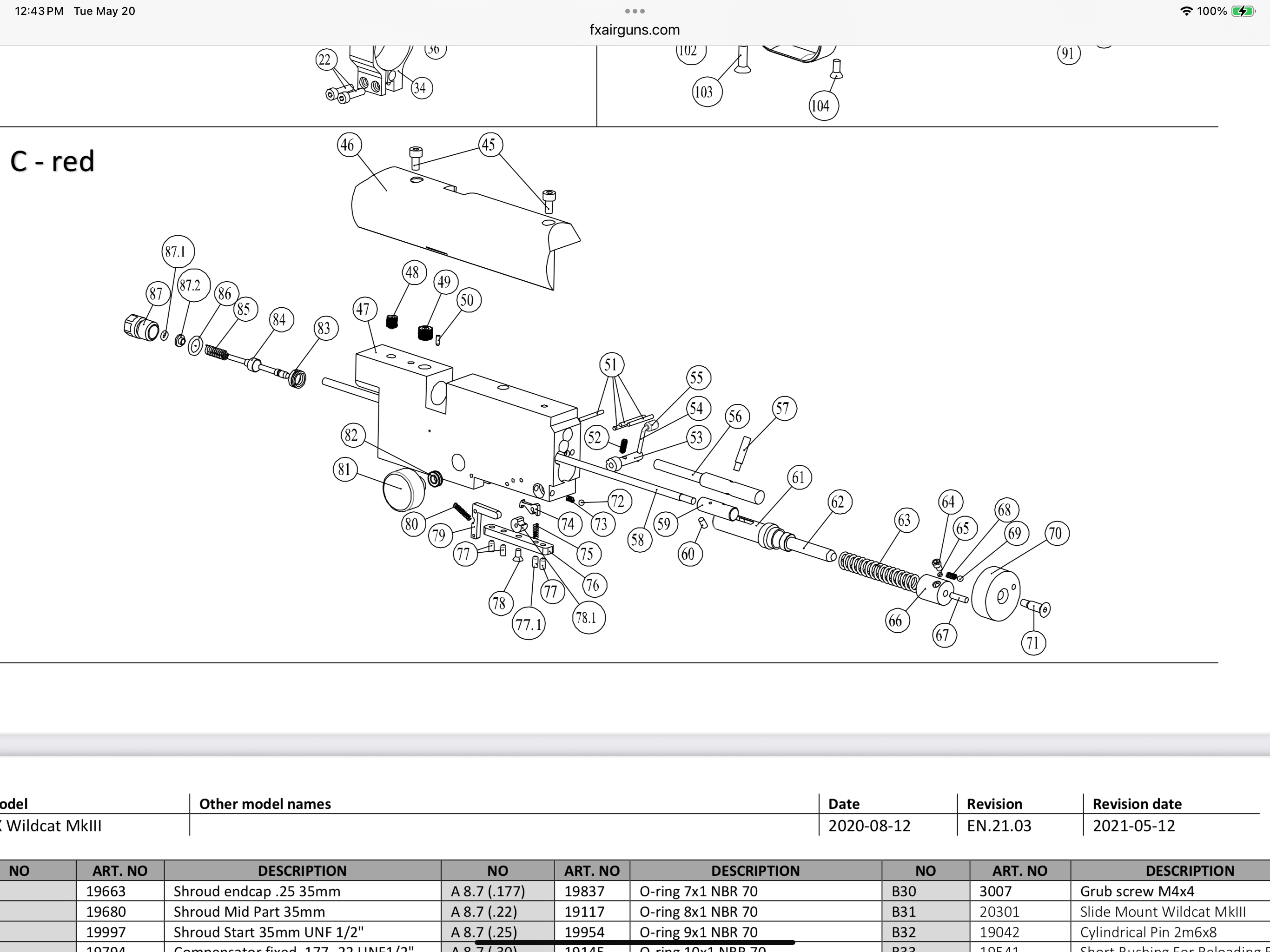The image size is (1270, 952).
Task: Select part callout 45 on diagram
Action: coord(490,145)
